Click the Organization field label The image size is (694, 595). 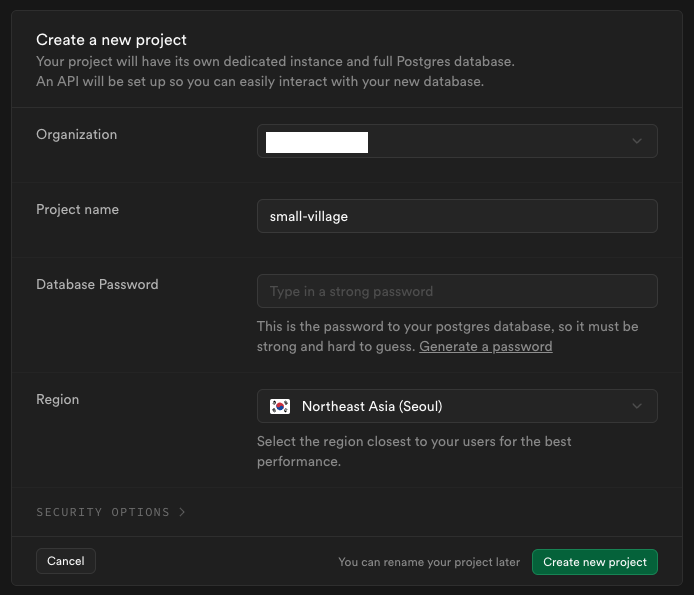(76, 134)
